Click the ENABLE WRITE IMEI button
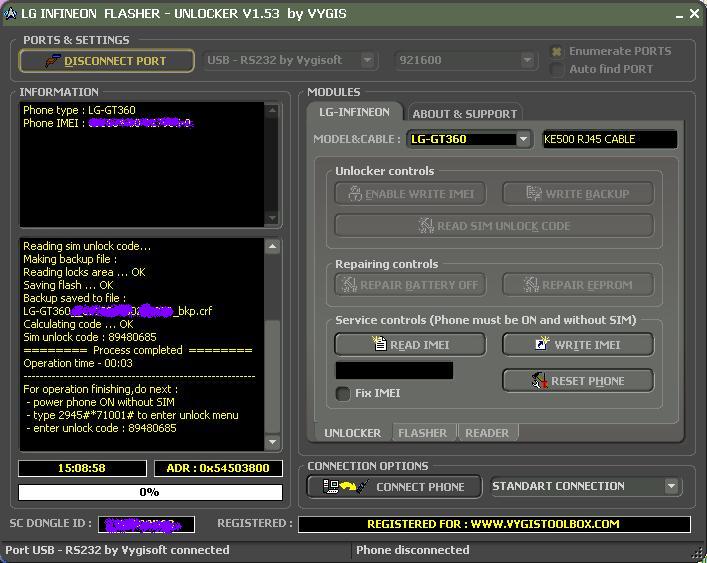This screenshot has height=563, width=707. click(x=410, y=194)
